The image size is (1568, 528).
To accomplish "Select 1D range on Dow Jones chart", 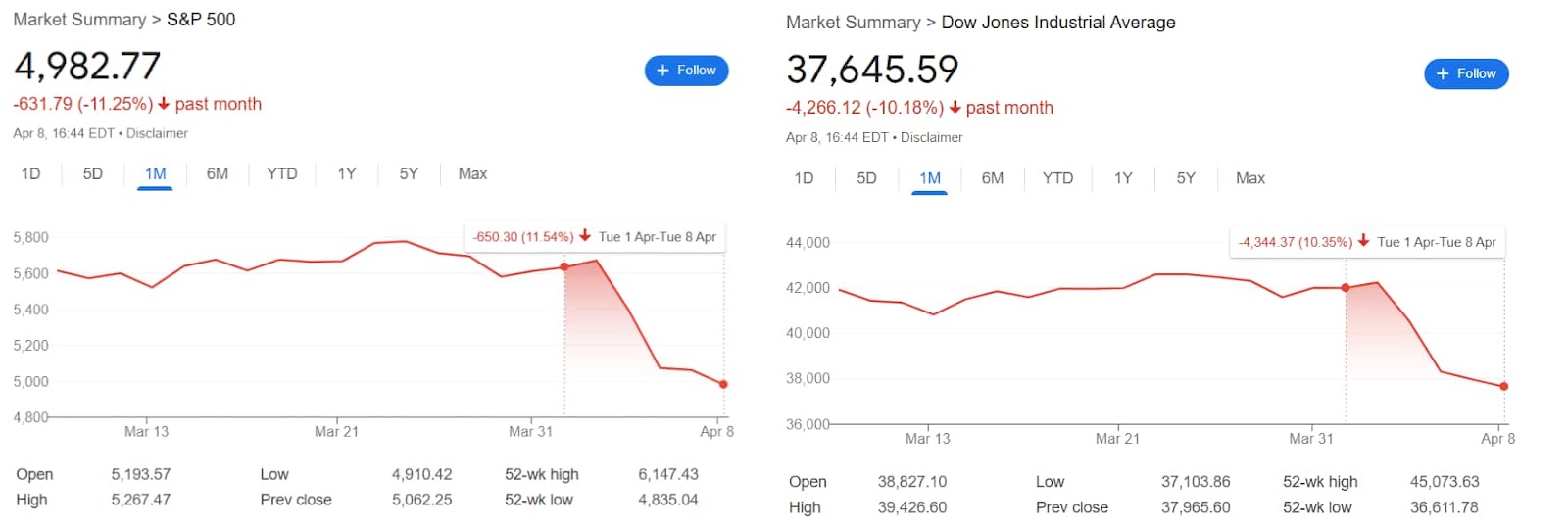I will coord(804,178).
